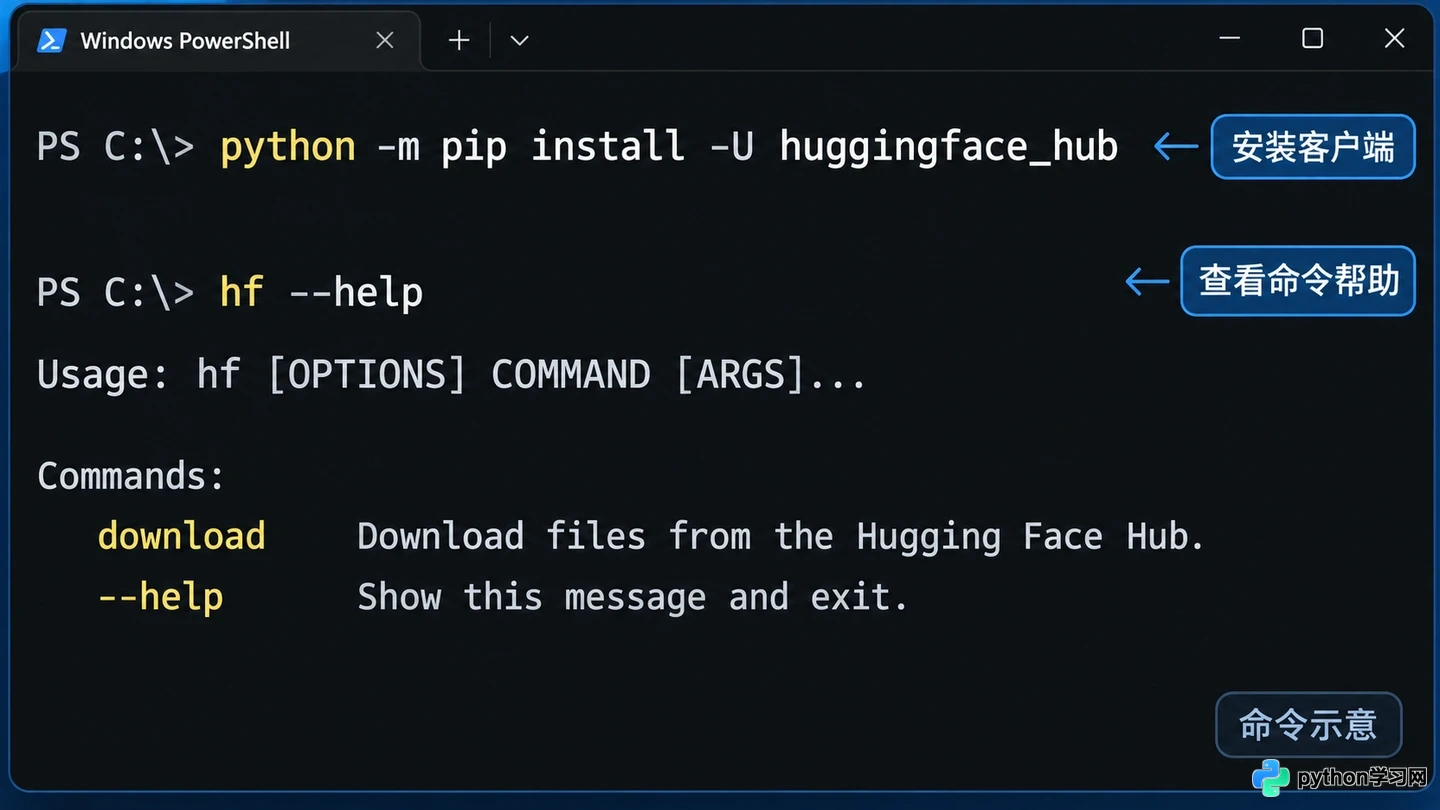This screenshot has width=1440, height=810.
Task: Click the arrow pointing to pip install command
Action: coord(1176,147)
